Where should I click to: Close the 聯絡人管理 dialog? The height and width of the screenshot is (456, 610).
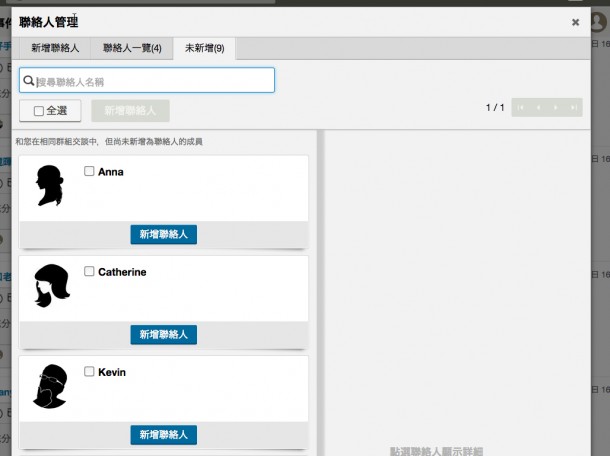[x=575, y=22]
